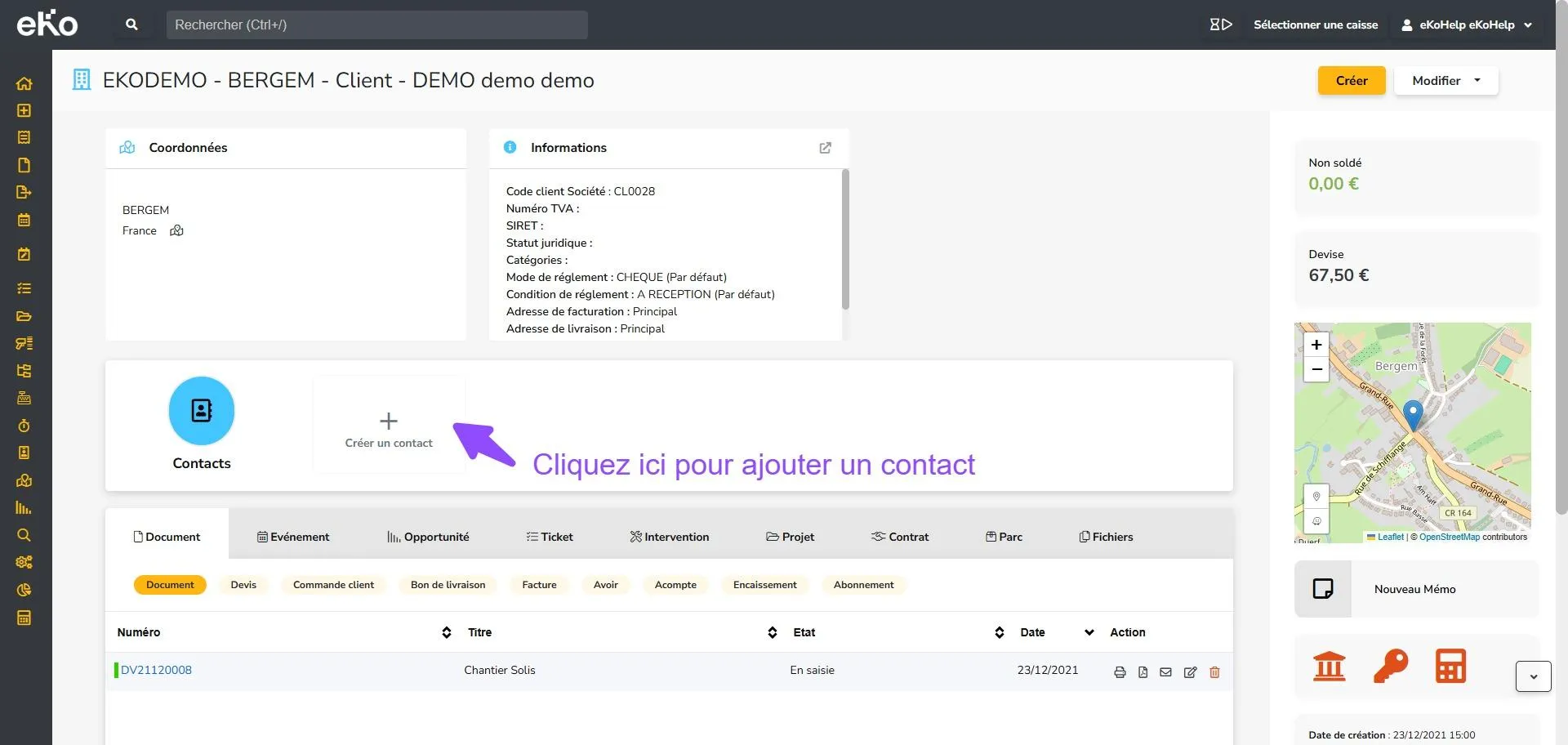The height and width of the screenshot is (745, 1568).
Task: Open the Modifier dropdown
Action: 1445,80
